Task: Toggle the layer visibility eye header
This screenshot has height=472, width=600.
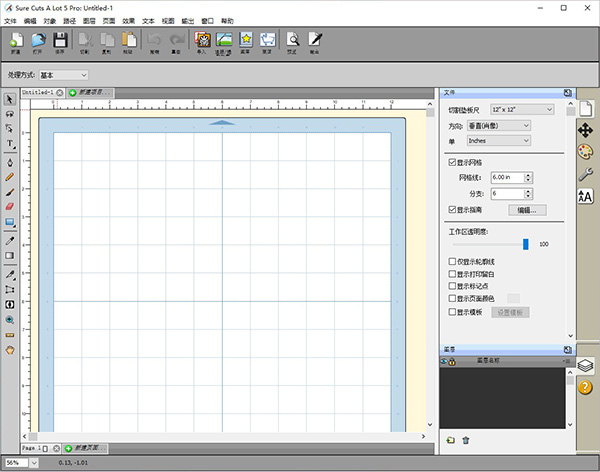Action: coord(444,361)
